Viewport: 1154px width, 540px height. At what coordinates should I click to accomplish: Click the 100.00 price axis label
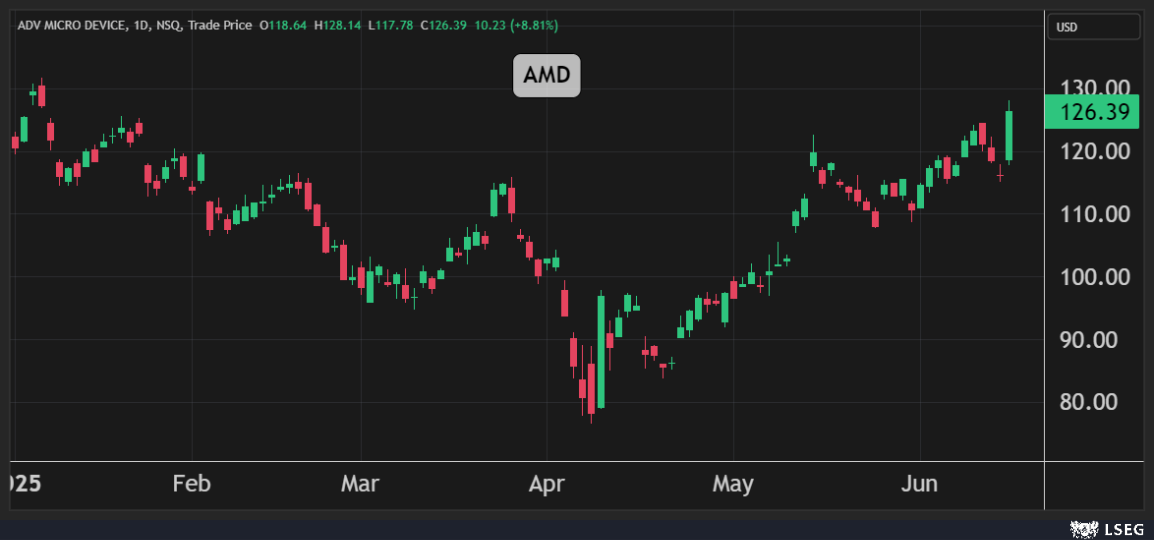point(1096,277)
